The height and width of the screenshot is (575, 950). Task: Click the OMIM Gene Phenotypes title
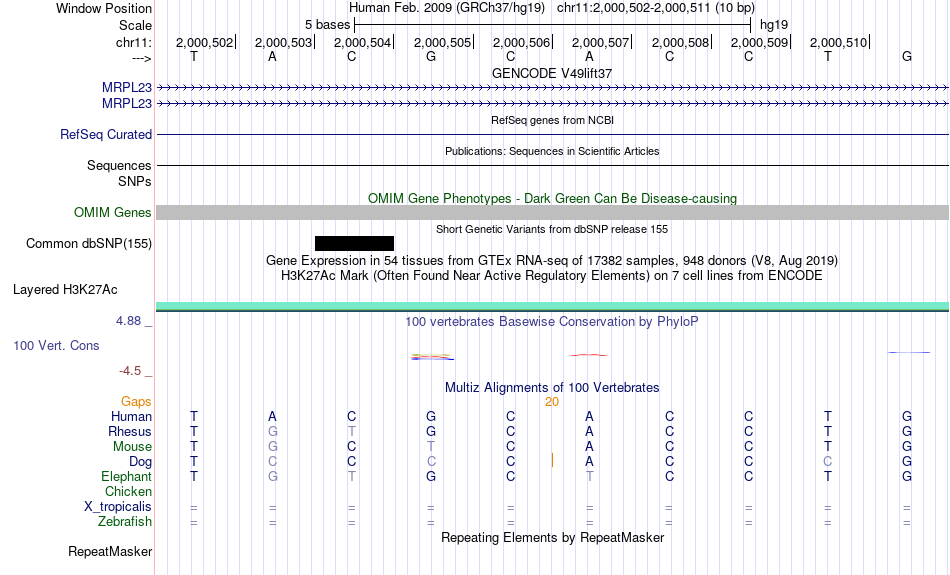[552, 199]
